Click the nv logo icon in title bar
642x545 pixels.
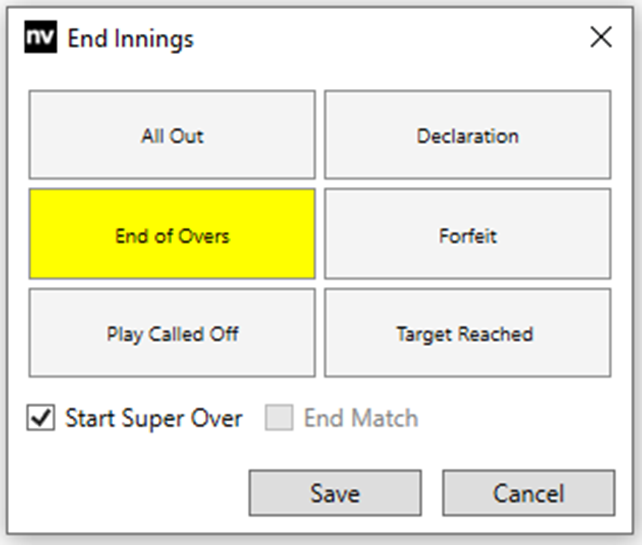point(40,38)
